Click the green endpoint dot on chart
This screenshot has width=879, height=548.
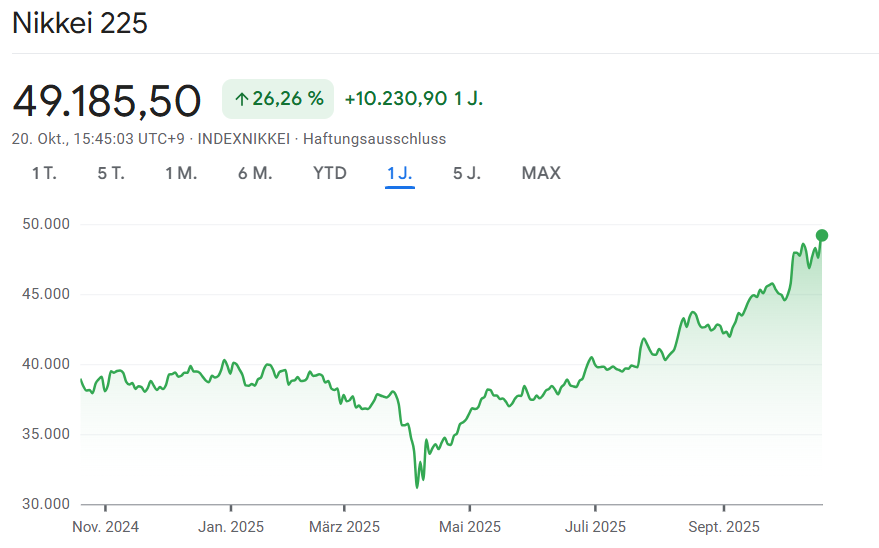(x=822, y=236)
